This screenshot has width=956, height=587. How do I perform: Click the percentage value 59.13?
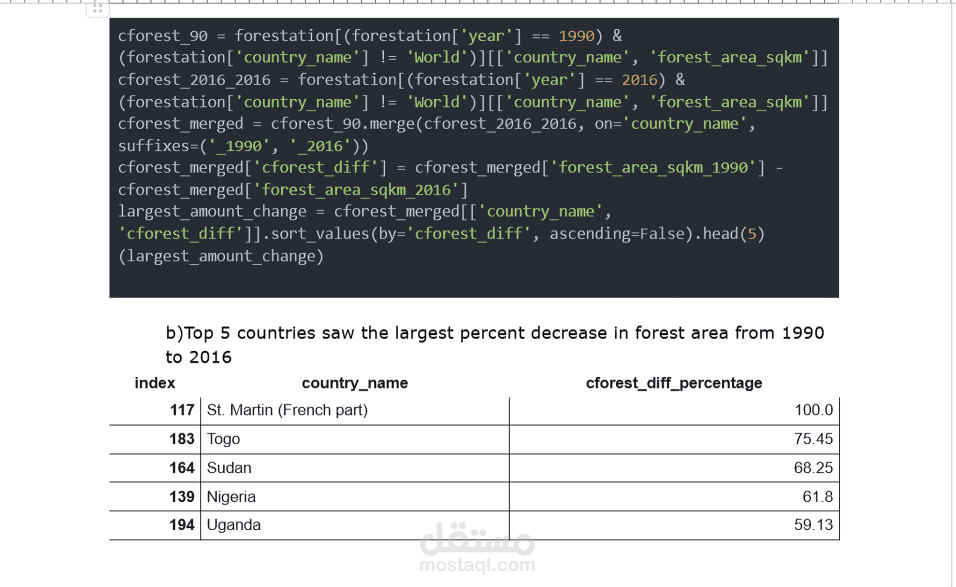(813, 525)
